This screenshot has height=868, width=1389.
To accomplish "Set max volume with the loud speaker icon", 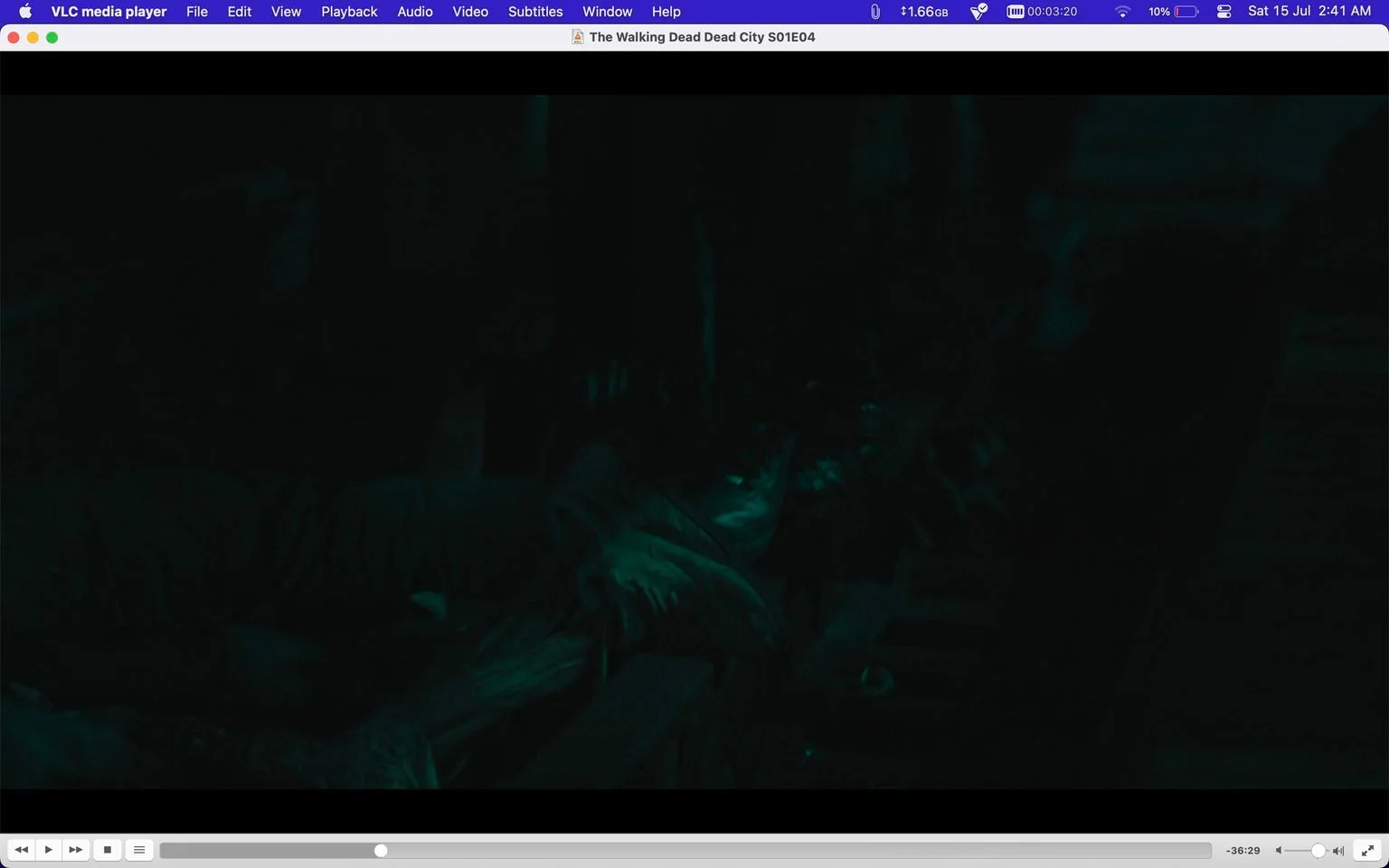I will coord(1338,851).
